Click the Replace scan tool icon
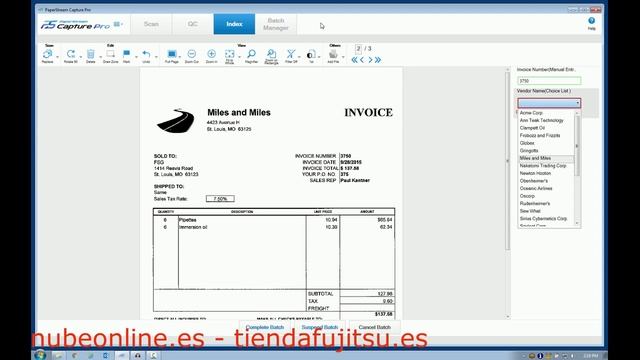The height and width of the screenshot is (360, 640). tap(47, 54)
